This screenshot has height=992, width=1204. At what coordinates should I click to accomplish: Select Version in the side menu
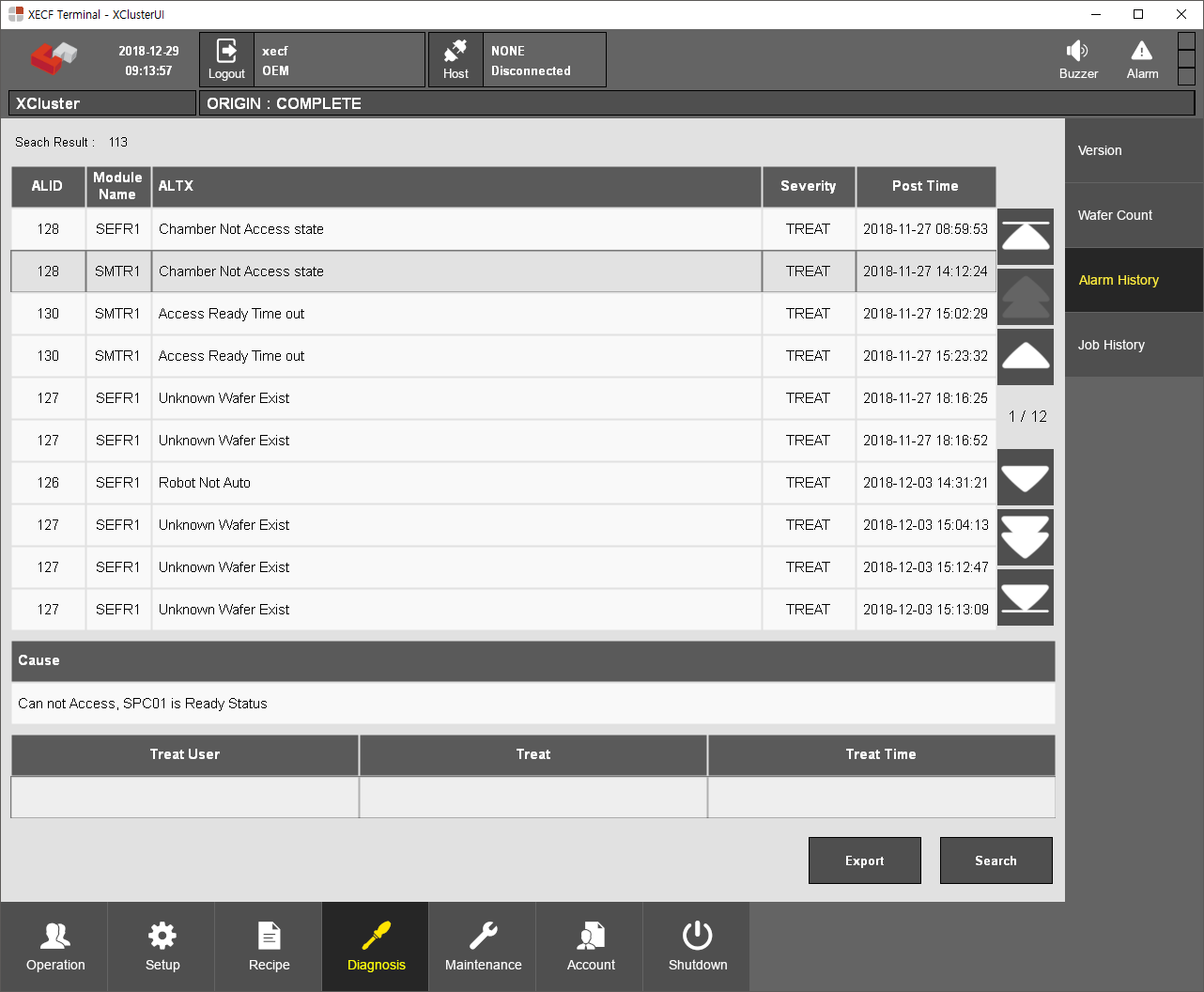[1134, 150]
